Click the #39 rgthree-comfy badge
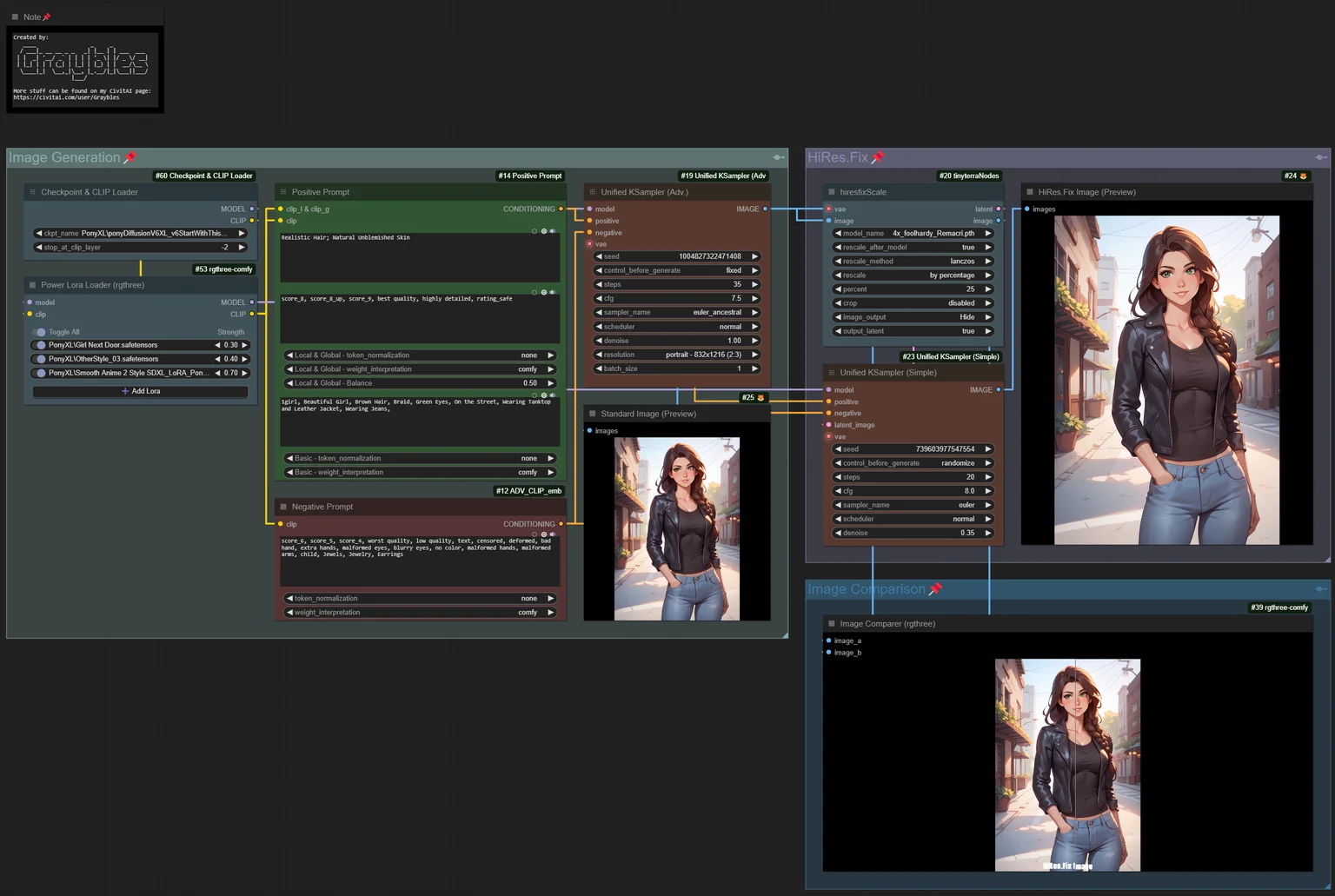The width and height of the screenshot is (1335, 896). [x=1279, y=607]
